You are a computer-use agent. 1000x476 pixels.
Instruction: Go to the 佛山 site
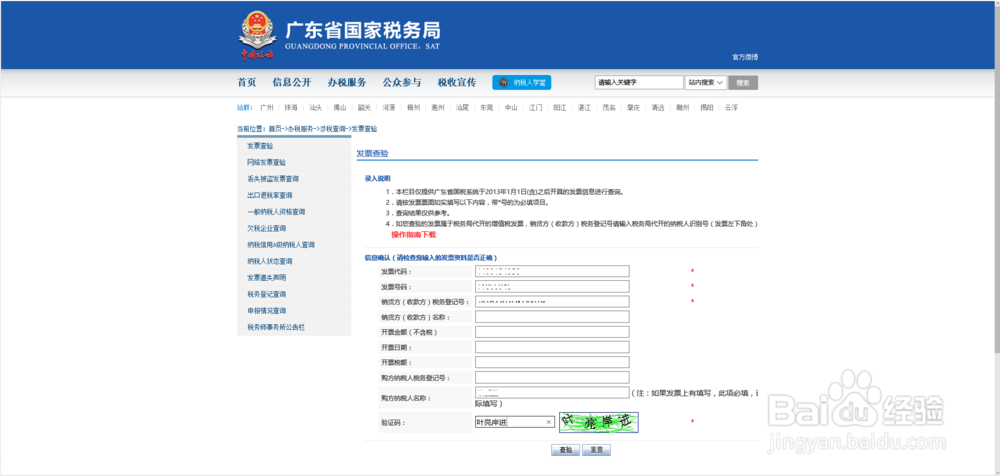coord(340,108)
